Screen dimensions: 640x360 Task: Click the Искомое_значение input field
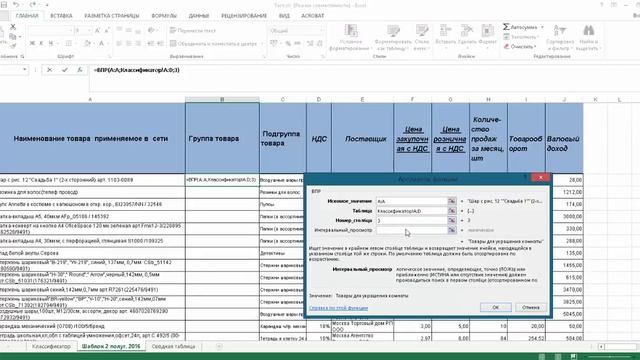coord(411,201)
